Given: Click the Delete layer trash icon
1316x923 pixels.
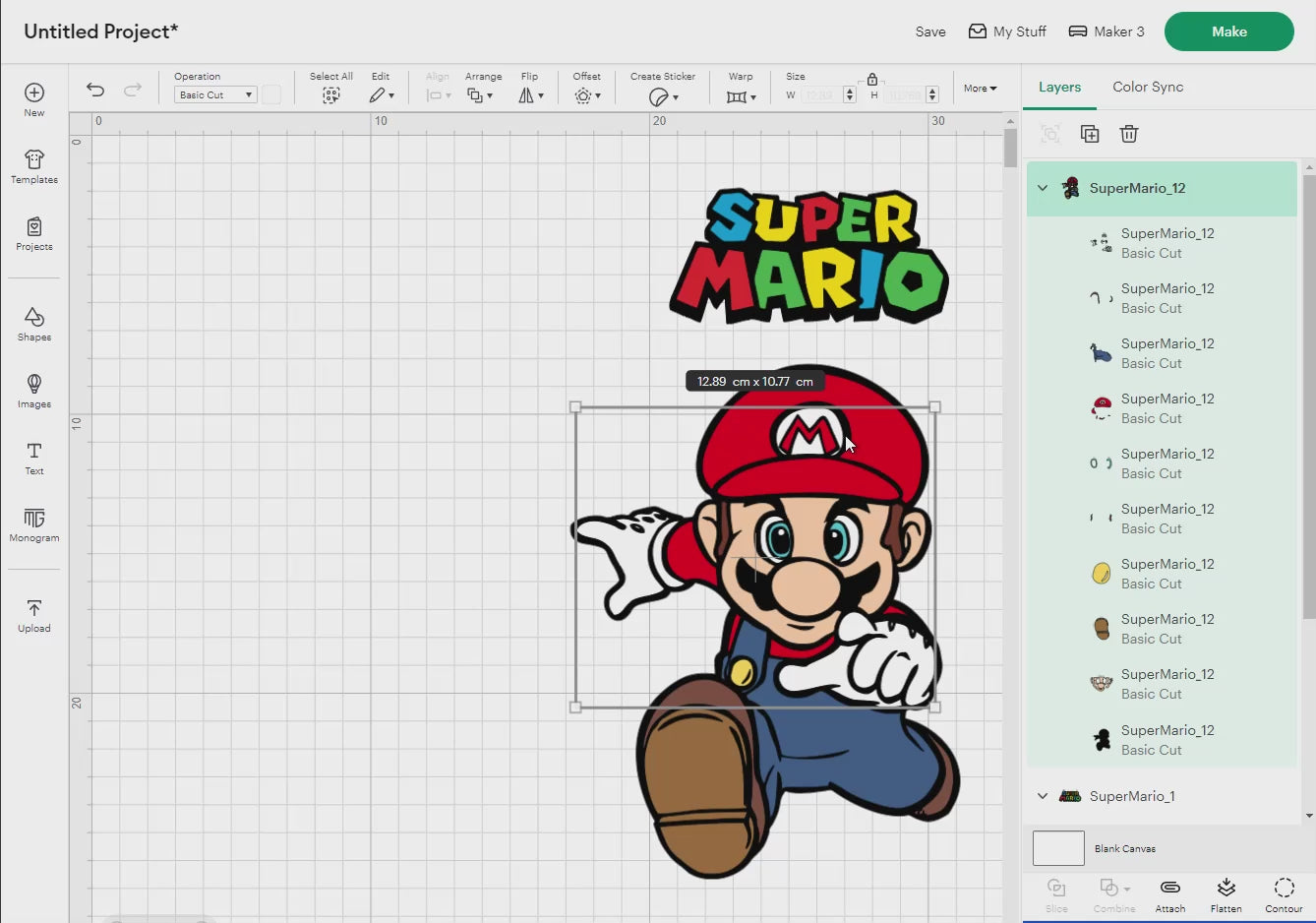Looking at the screenshot, I should click(x=1129, y=134).
